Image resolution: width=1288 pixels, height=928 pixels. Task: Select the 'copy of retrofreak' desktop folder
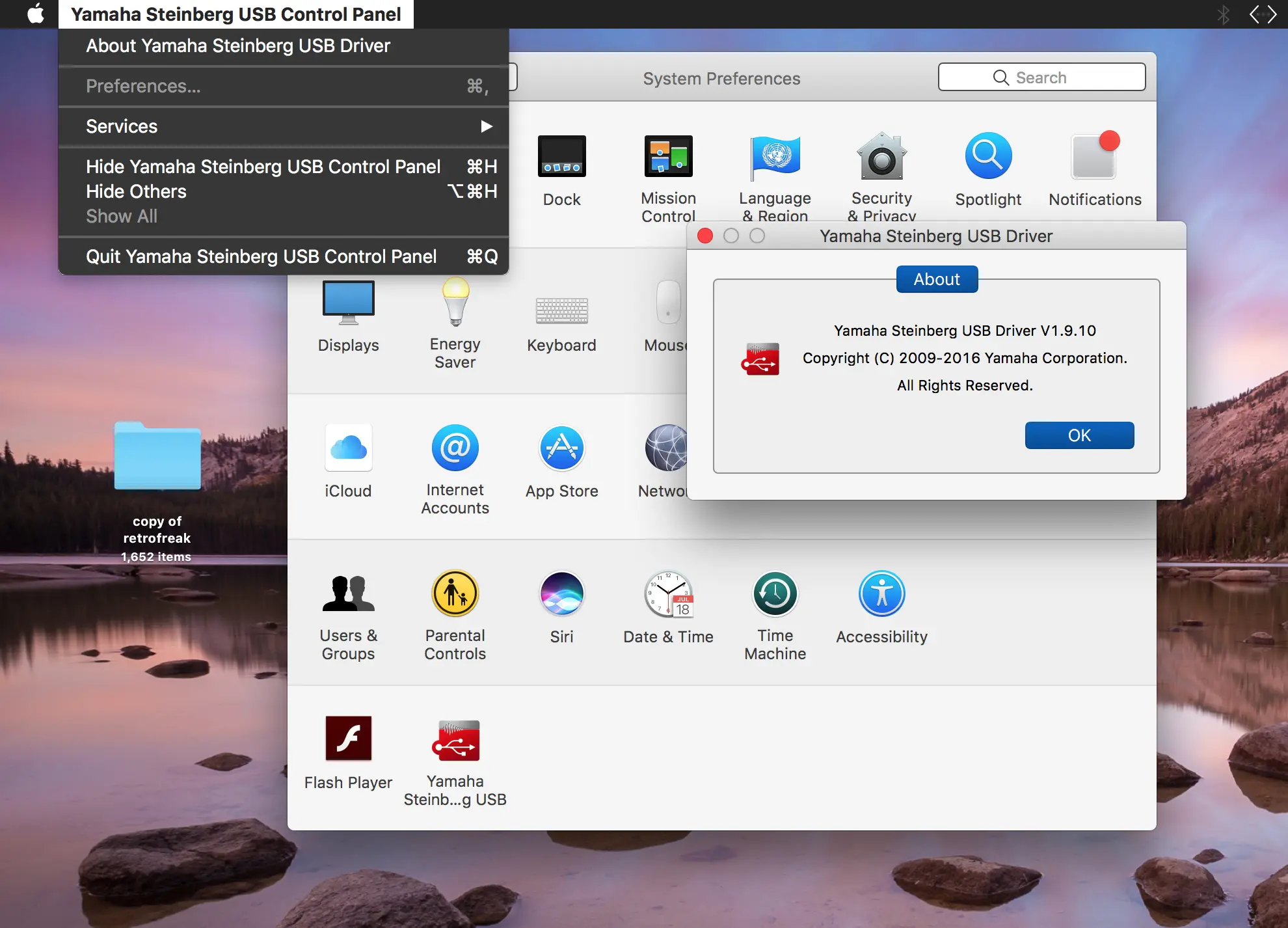pyautogui.click(x=157, y=456)
